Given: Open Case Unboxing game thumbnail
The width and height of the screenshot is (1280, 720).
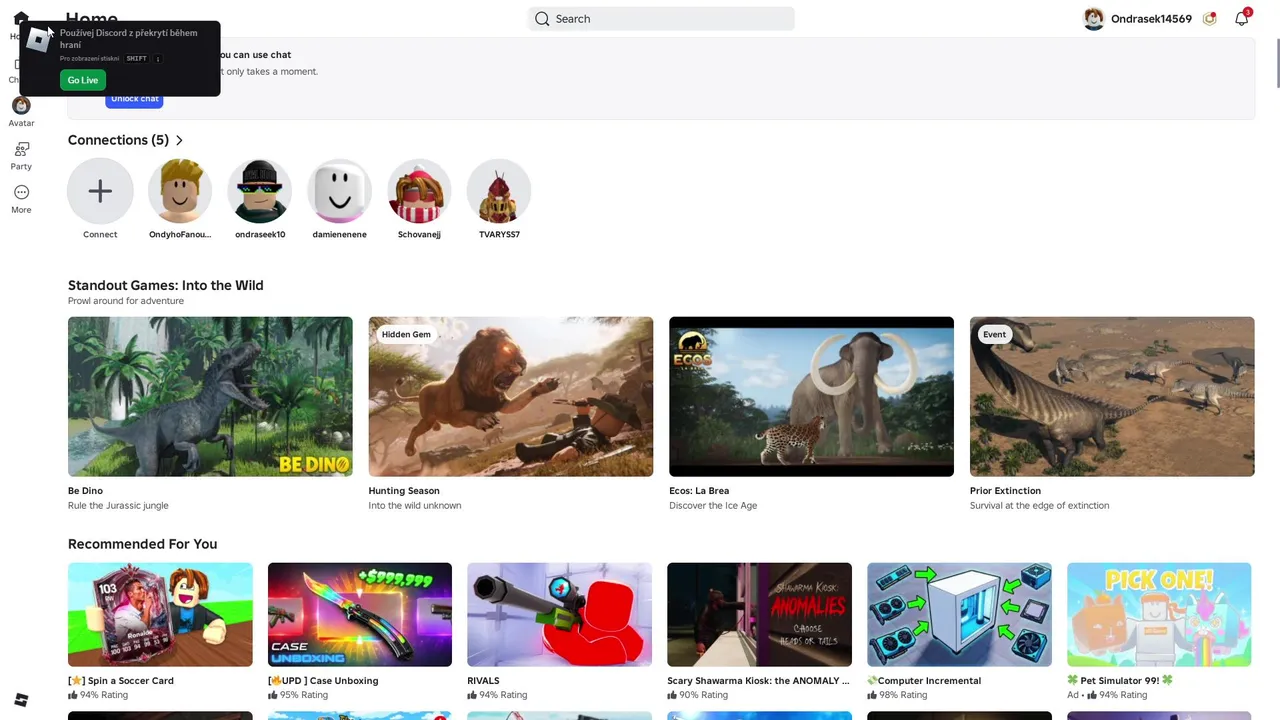Looking at the screenshot, I should (x=360, y=615).
